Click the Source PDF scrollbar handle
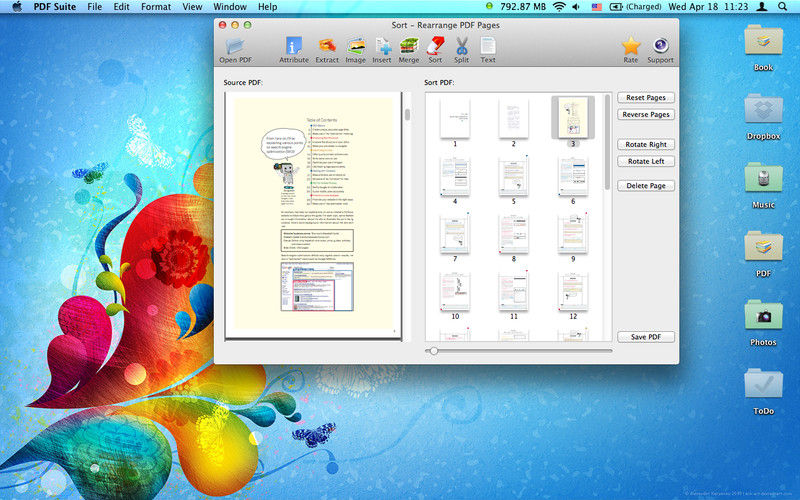This screenshot has width=800, height=500. [407, 114]
